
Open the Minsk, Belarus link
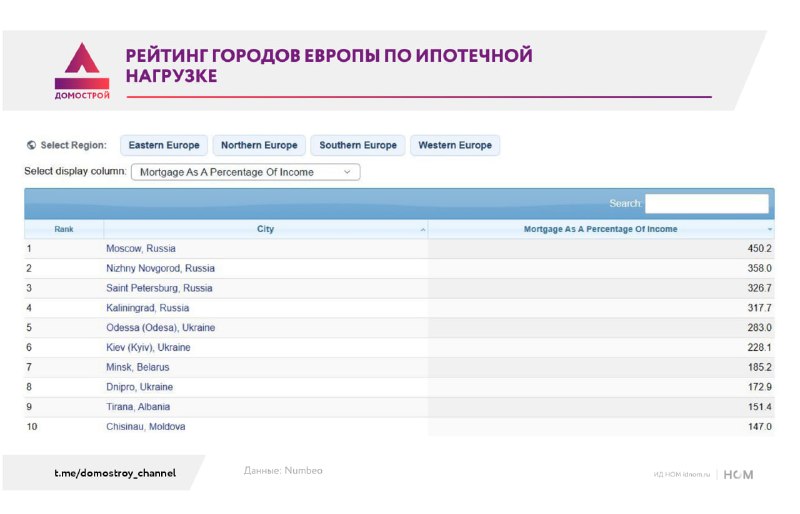point(137,368)
